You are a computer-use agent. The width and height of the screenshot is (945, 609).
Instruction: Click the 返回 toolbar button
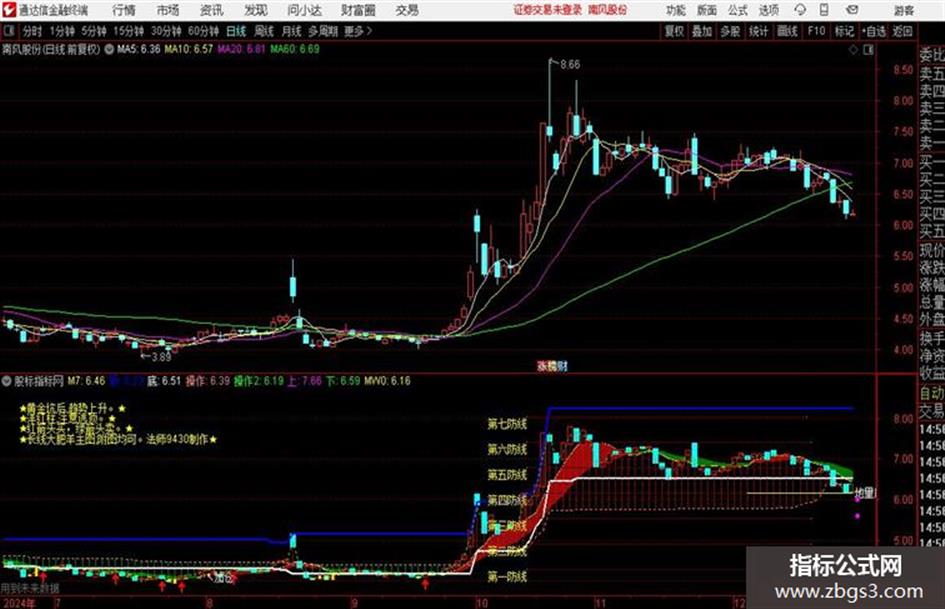[x=902, y=31]
